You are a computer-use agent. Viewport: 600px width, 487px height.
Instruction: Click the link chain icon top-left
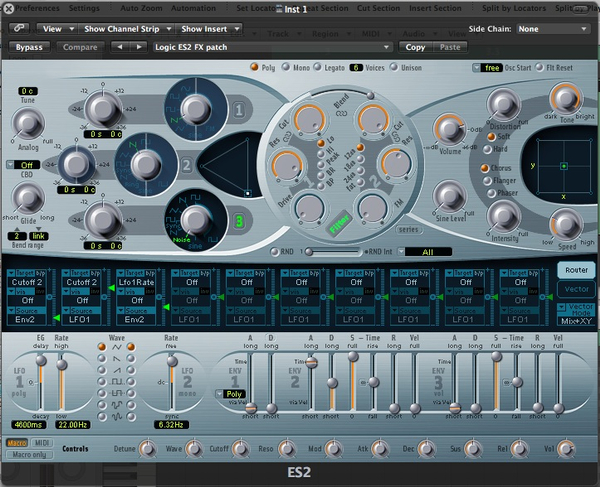[x=19, y=29]
